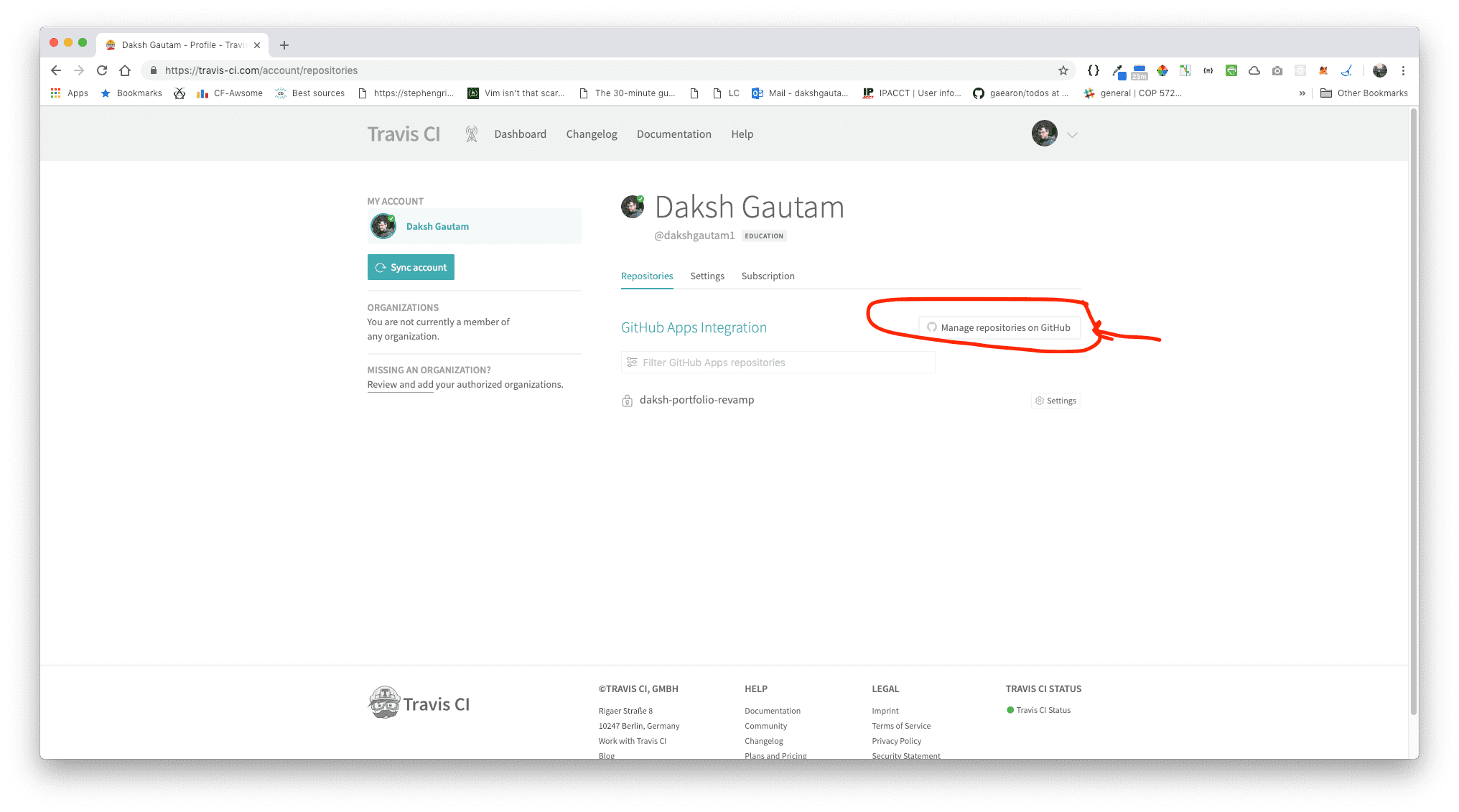
Task: Go back with the browser back arrow
Action: (56, 70)
